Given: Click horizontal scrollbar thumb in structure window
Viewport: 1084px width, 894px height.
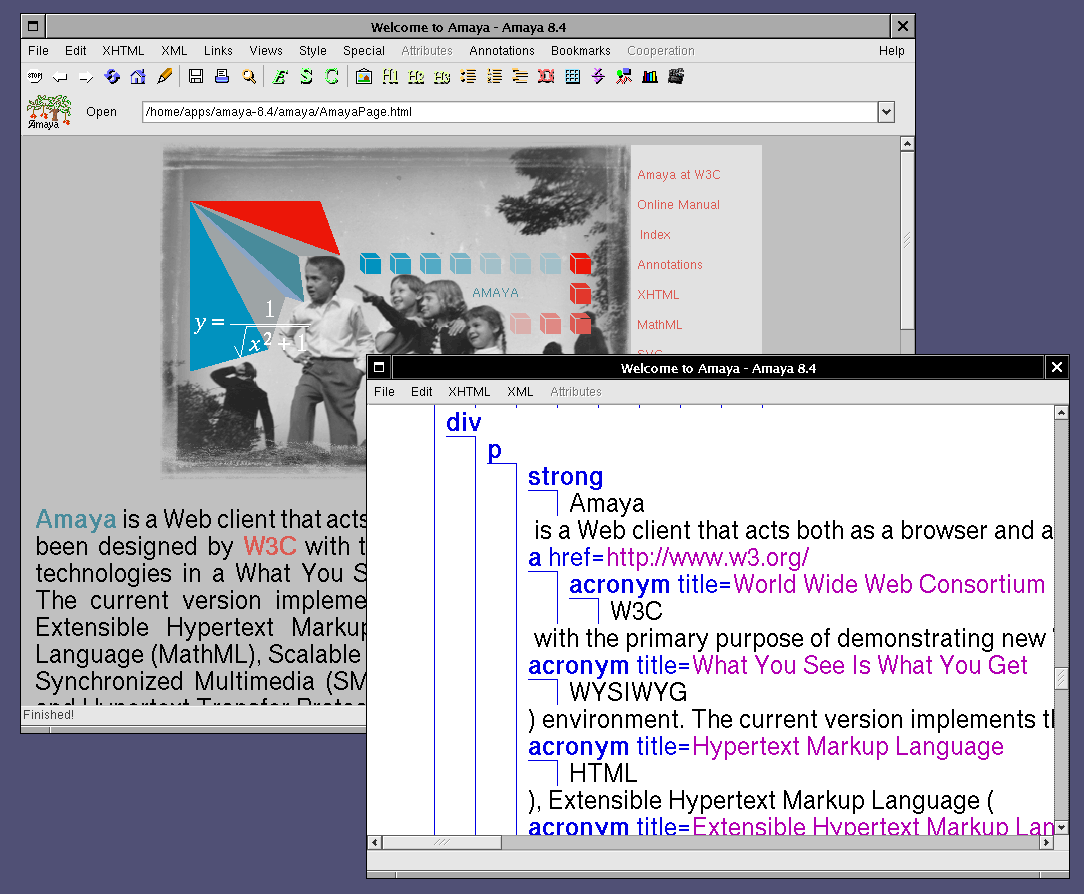Looking at the screenshot, I should (x=441, y=843).
